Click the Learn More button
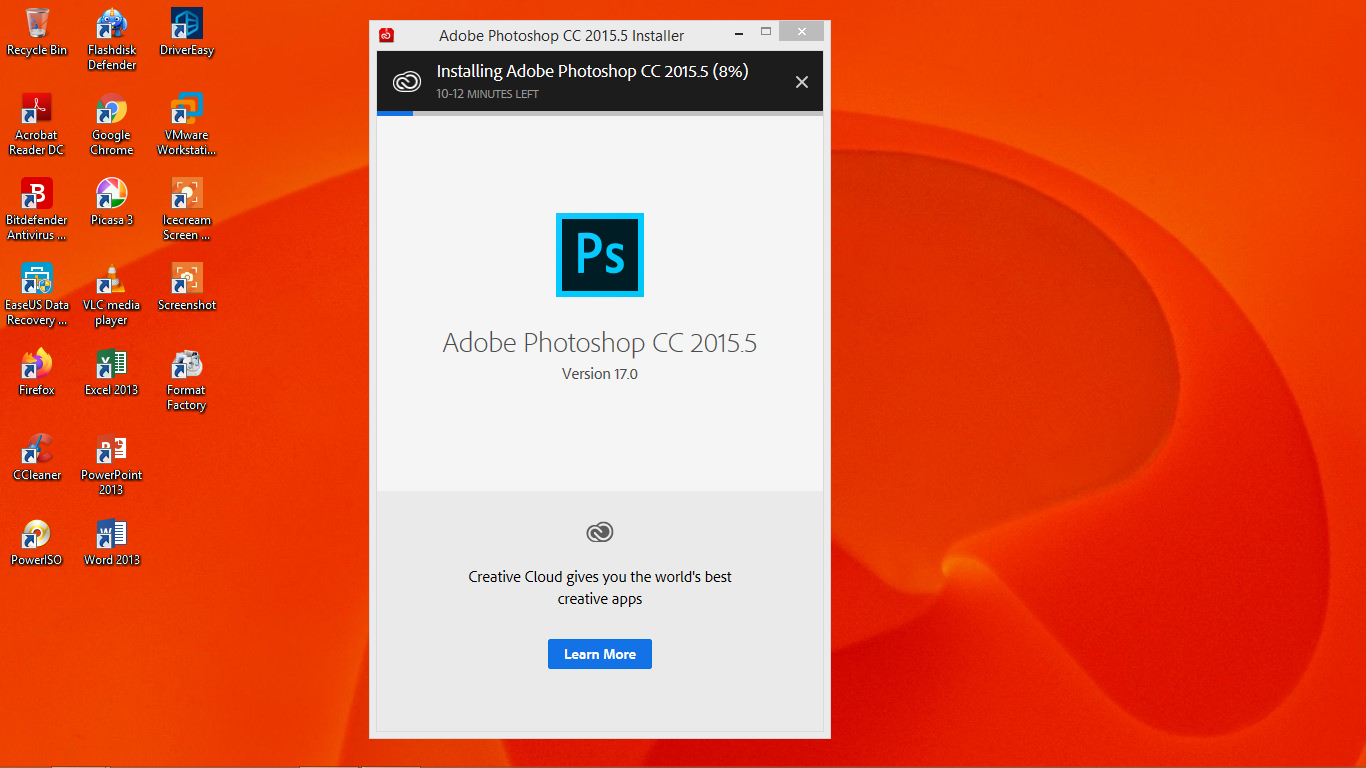 [x=600, y=654]
